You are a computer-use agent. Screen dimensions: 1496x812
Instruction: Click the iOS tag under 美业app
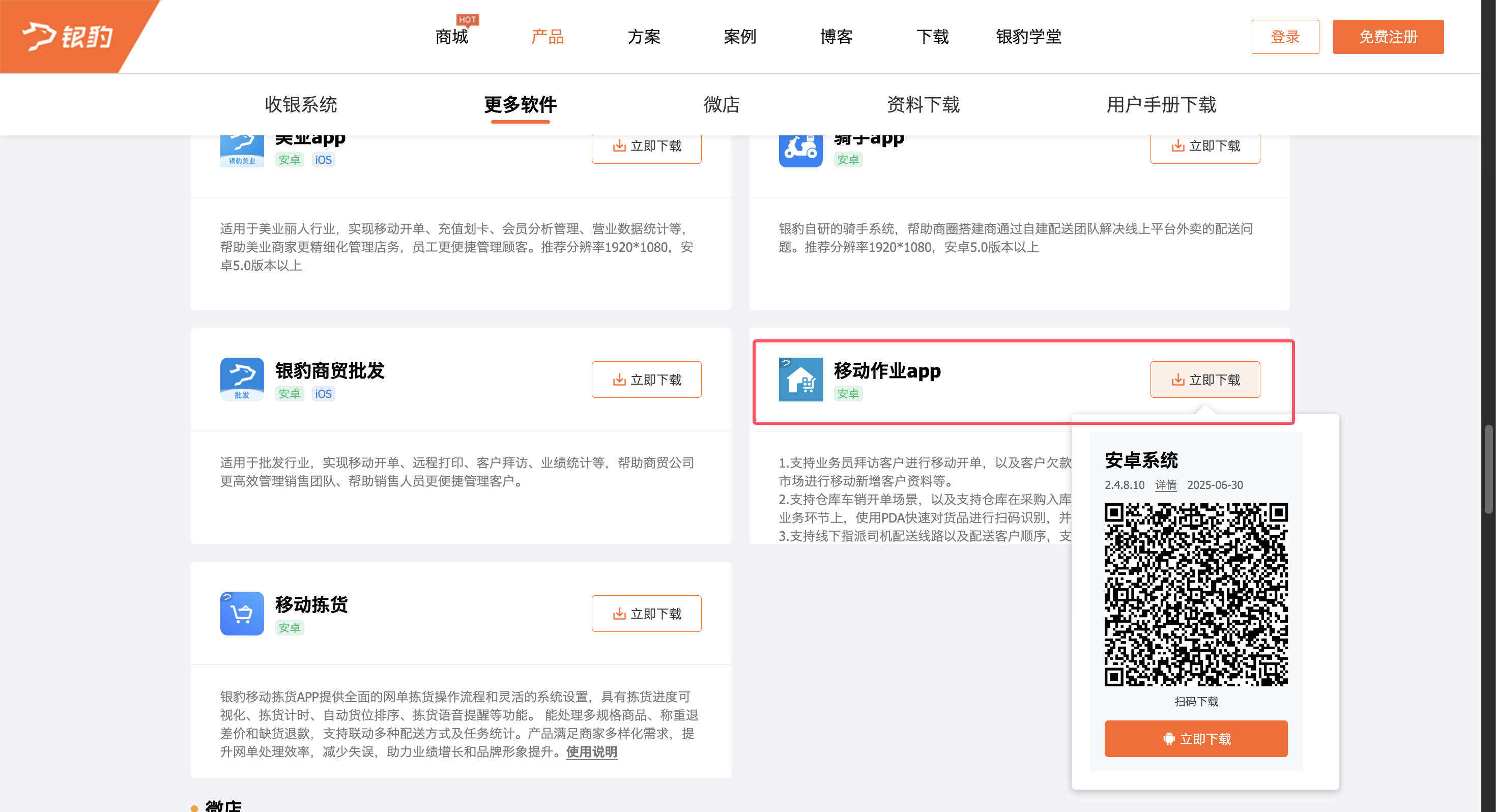click(324, 160)
